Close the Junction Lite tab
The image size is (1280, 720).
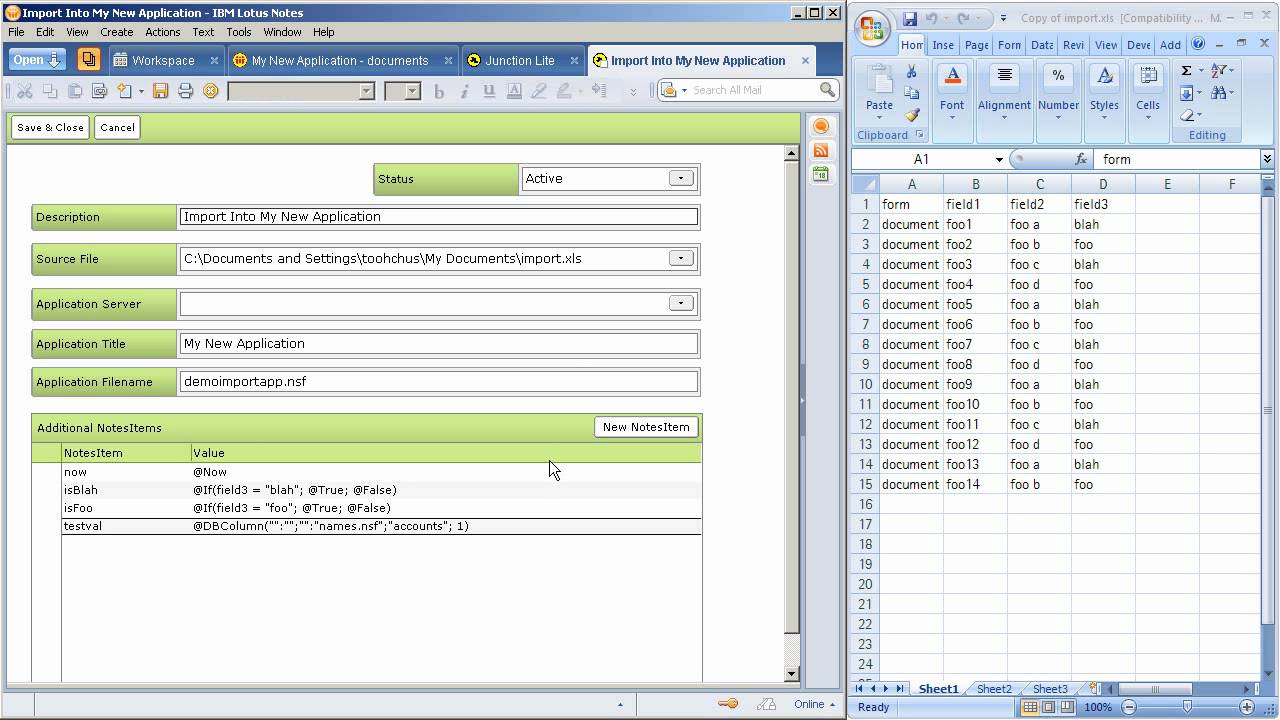(574, 60)
